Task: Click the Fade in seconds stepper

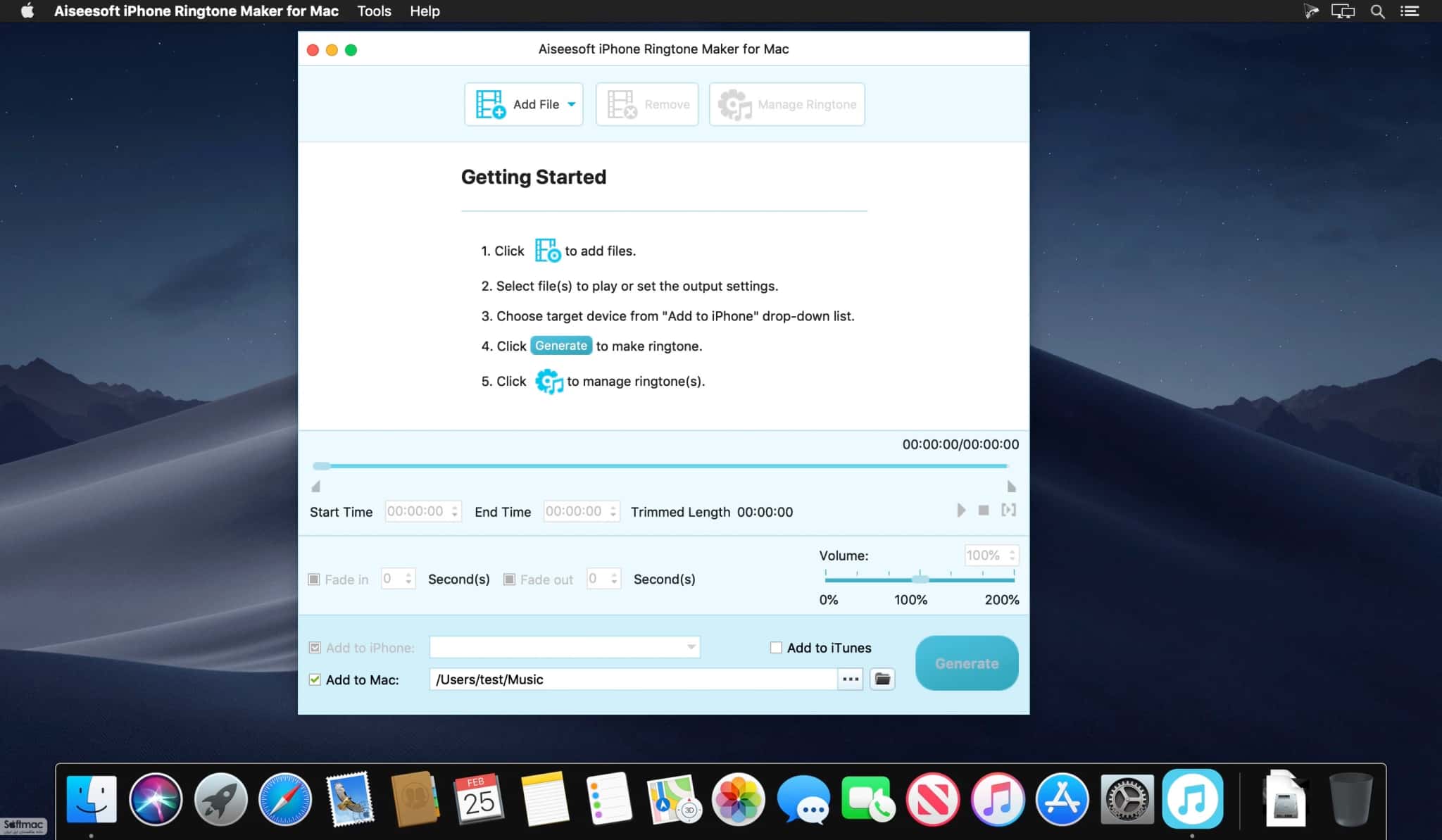Action: click(x=408, y=579)
